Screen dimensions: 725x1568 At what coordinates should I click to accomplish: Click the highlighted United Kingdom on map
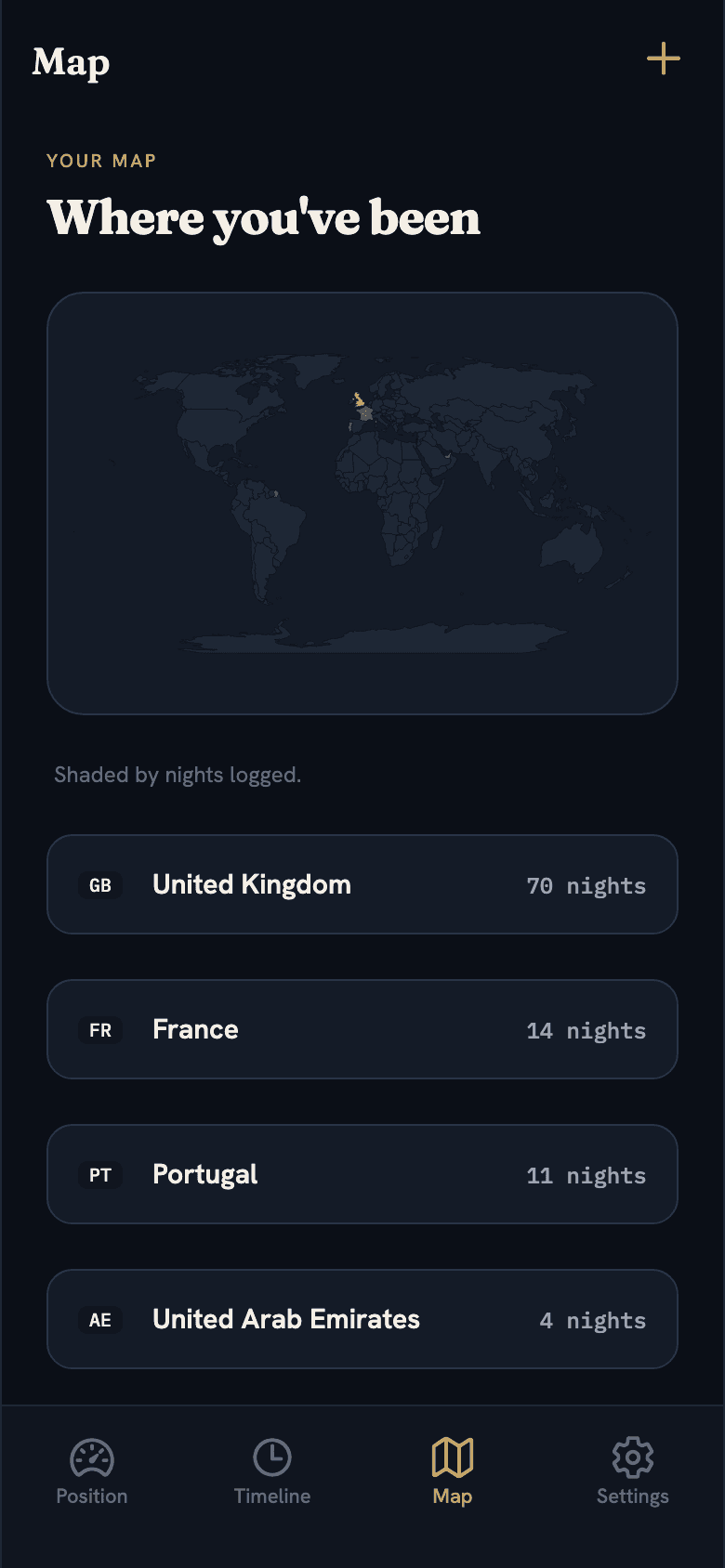359,400
